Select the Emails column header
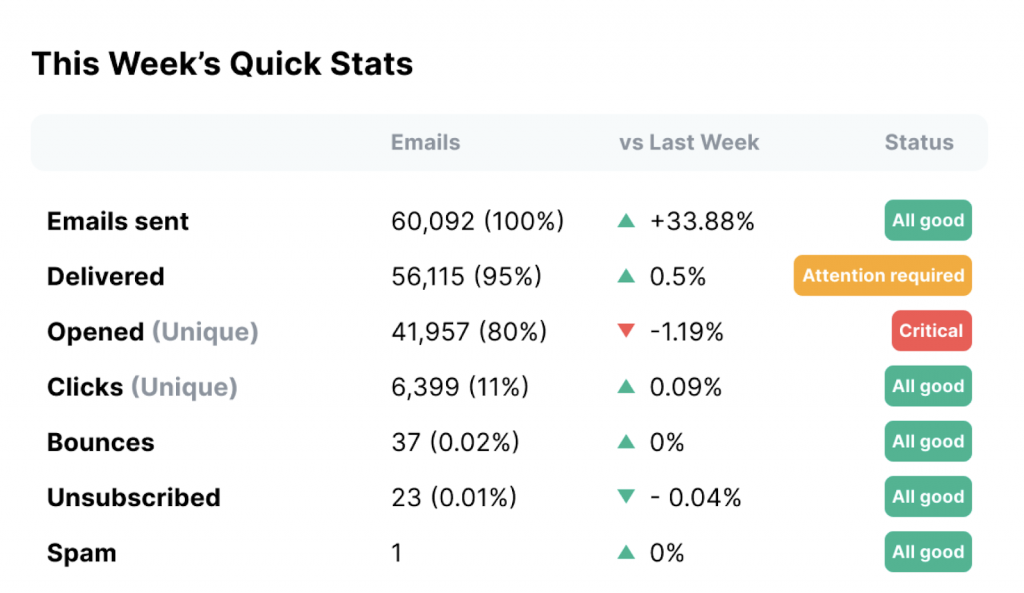 (x=425, y=142)
